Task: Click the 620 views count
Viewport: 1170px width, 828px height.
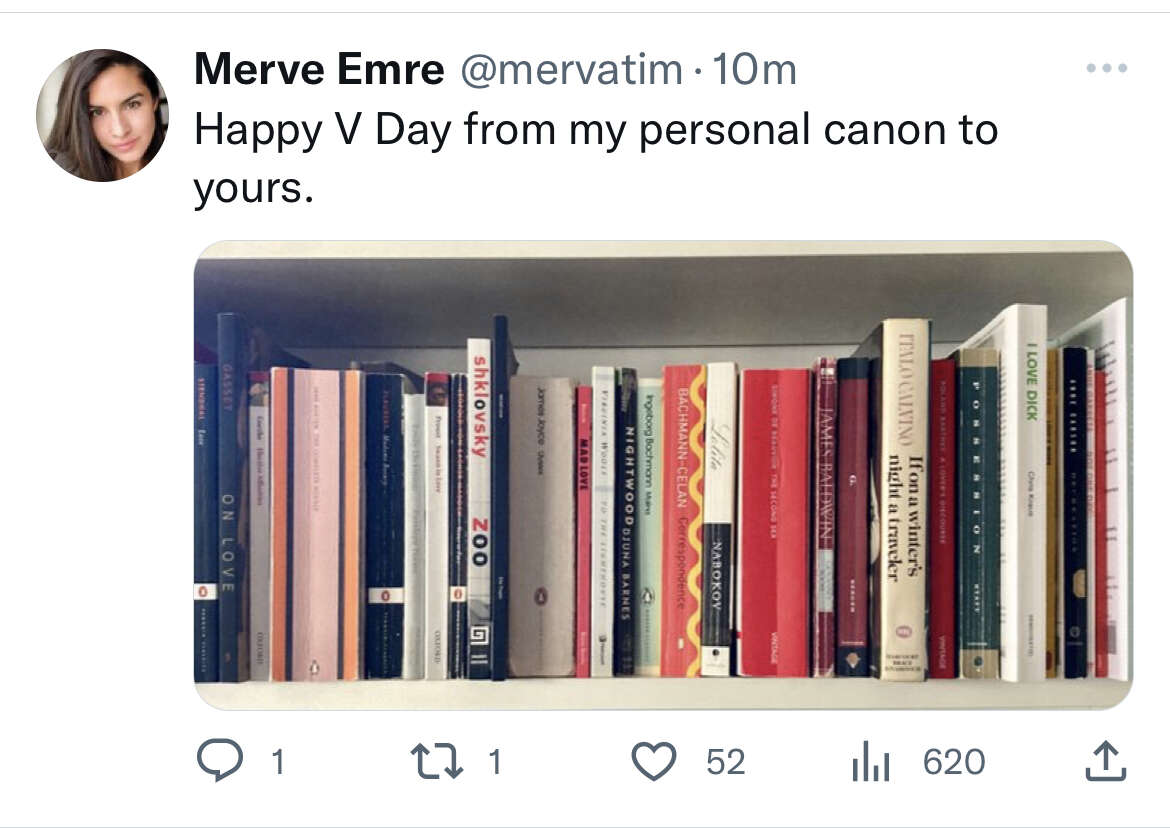Action: [x=954, y=762]
